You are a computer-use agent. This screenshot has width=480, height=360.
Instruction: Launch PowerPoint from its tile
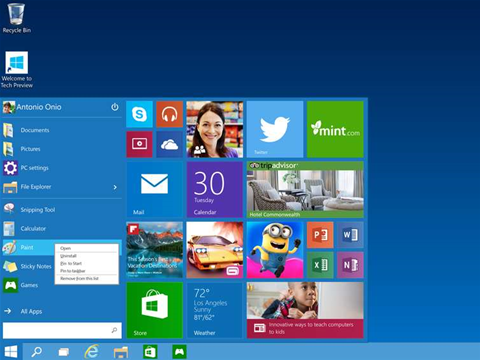320,235
